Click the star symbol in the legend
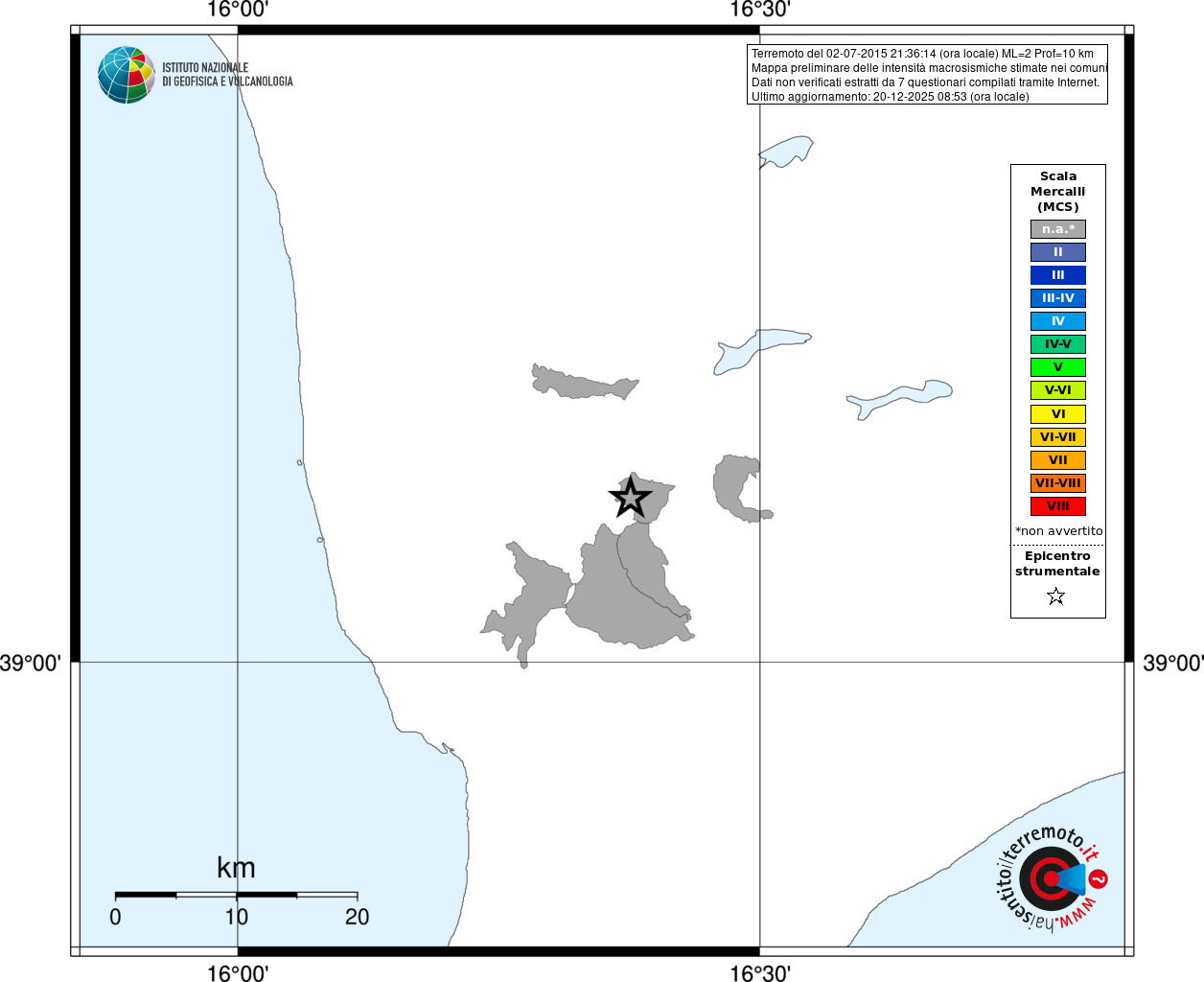The image size is (1204, 982). click(x=1056, y=596)
